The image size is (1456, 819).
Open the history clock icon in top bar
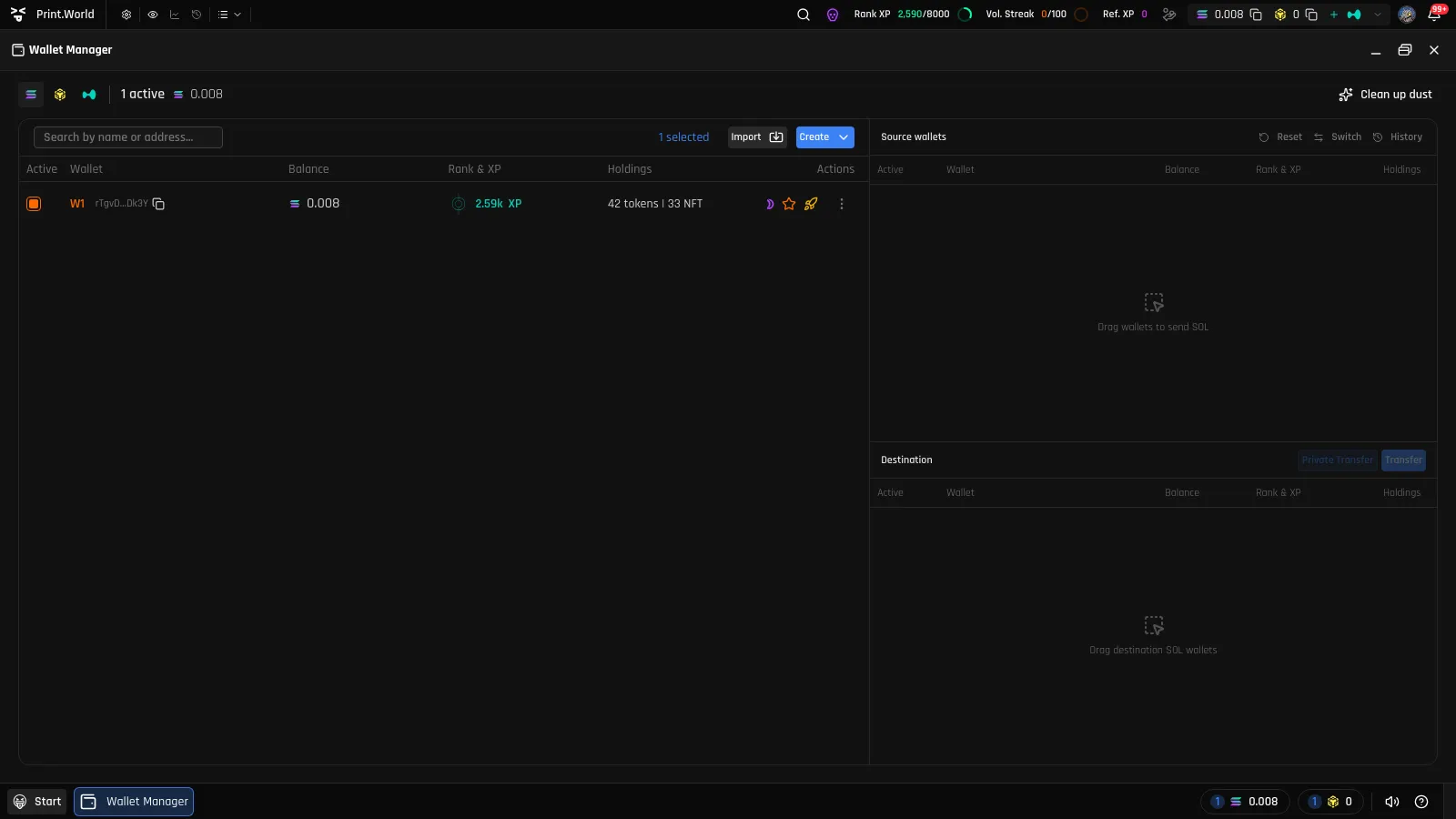tap(197, 15)
